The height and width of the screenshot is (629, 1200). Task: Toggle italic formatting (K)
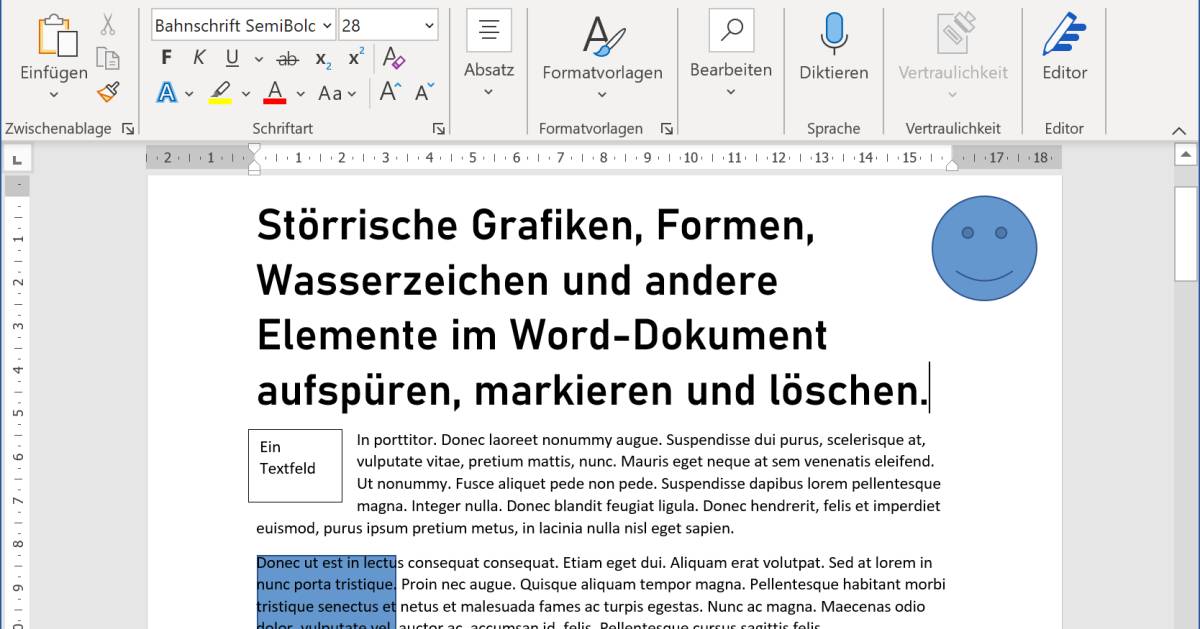pos(199,58)
